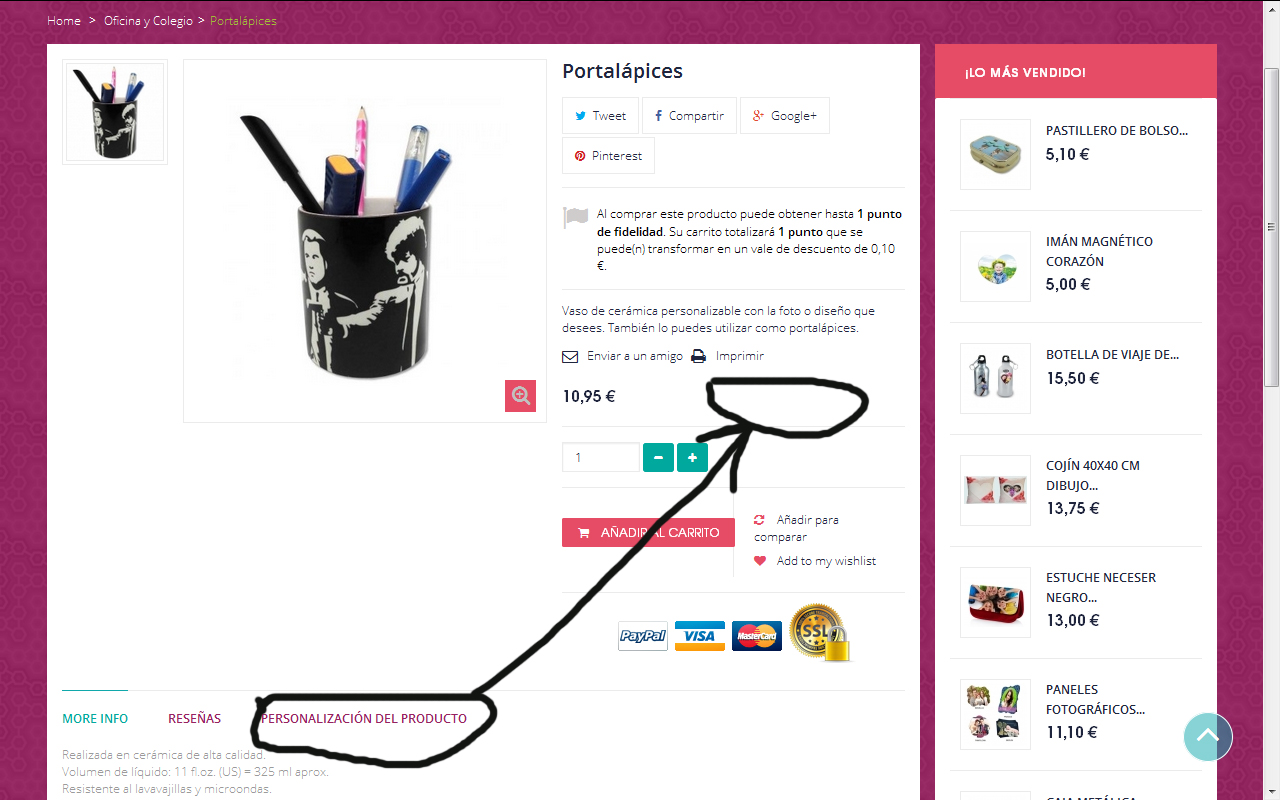Add product with Añadir al carrito button

tap(648, 533)
